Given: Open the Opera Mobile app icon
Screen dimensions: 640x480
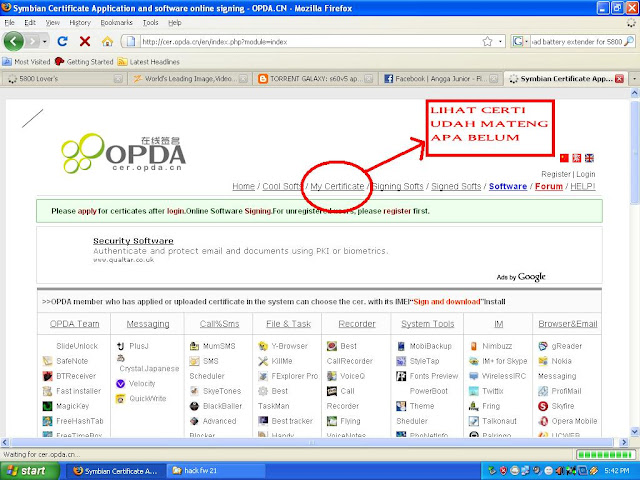Looking at the screenshot, I should 543,421.
